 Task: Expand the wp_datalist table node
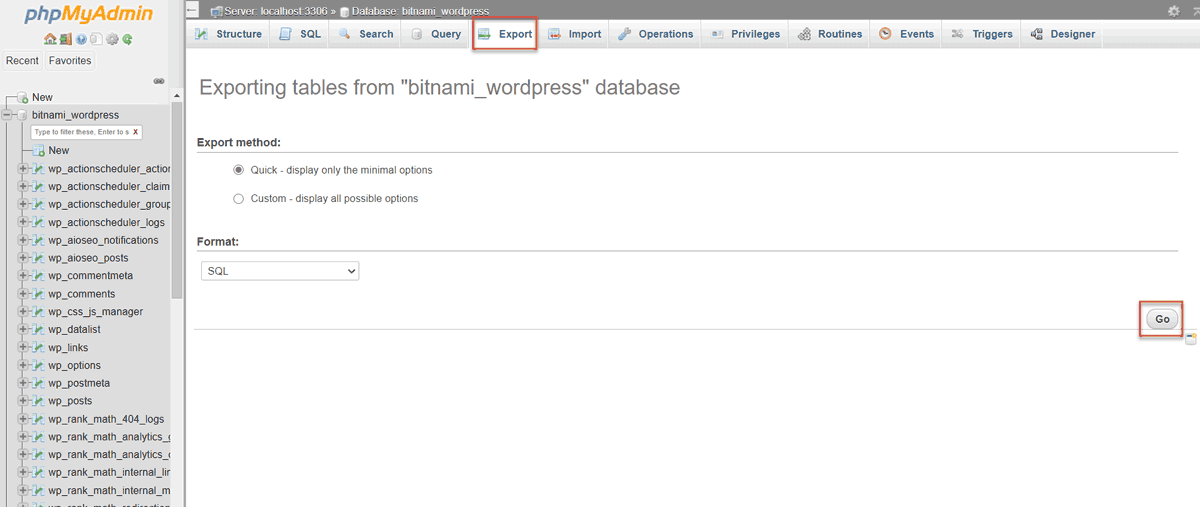pyautogui.click(x=23, y=329)
